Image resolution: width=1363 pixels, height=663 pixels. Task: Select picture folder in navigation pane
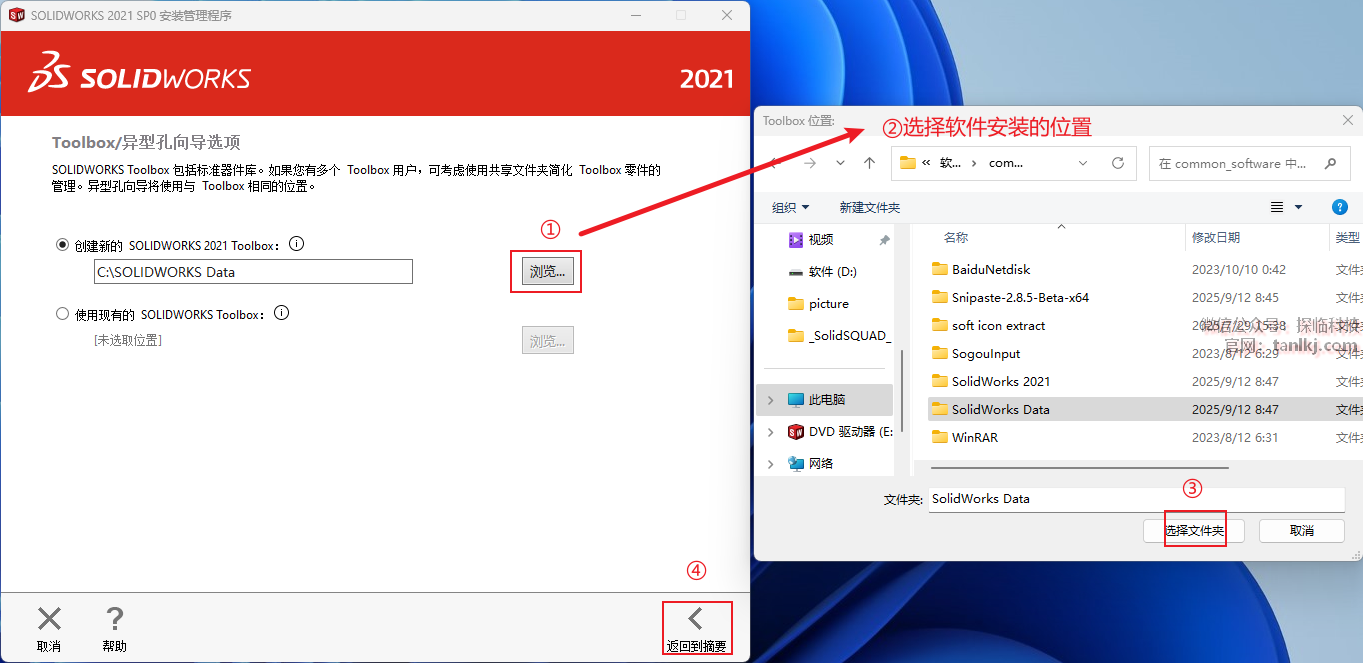(829, 303)
